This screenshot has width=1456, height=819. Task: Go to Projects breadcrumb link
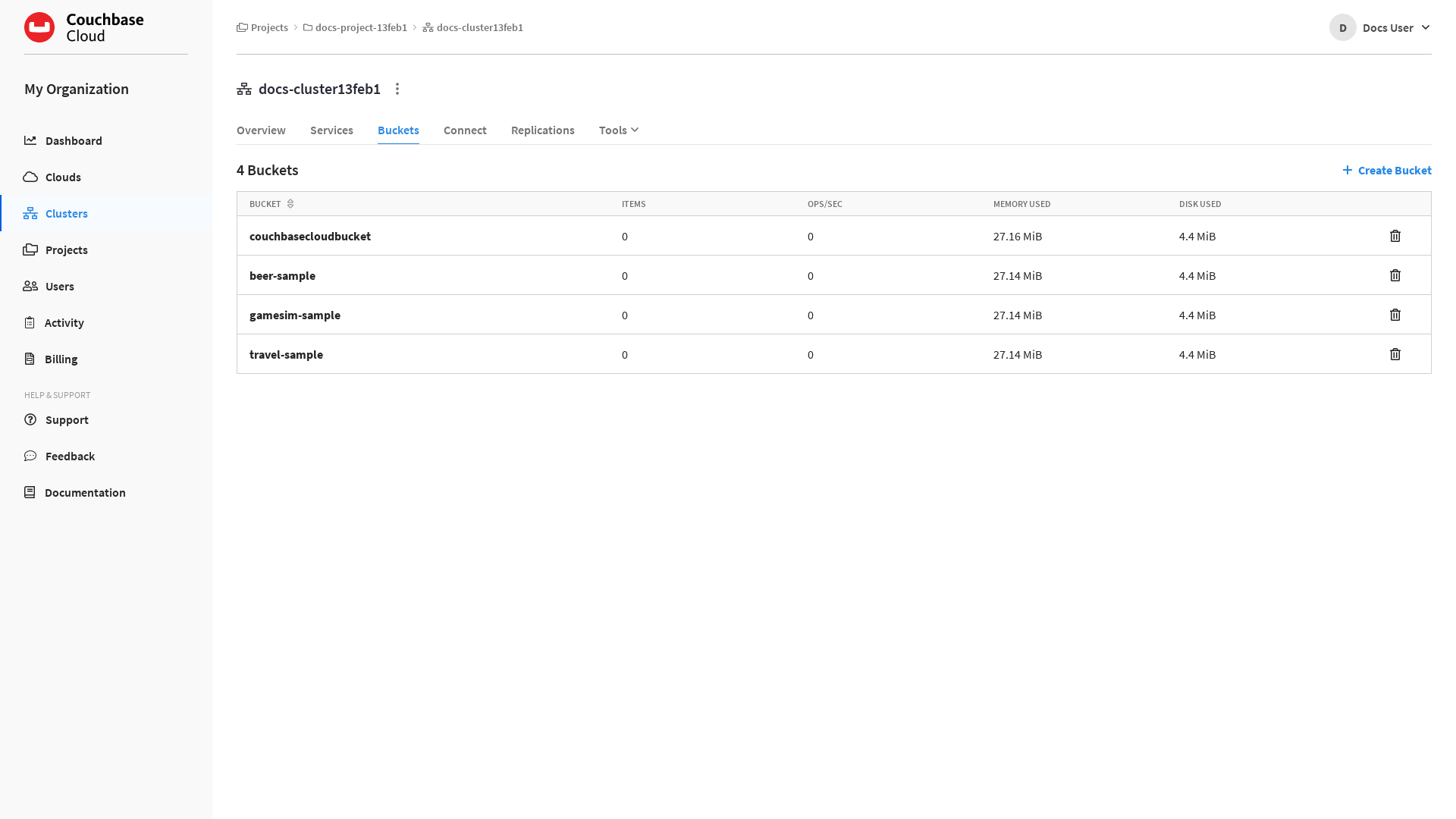[x=268, y=27]
